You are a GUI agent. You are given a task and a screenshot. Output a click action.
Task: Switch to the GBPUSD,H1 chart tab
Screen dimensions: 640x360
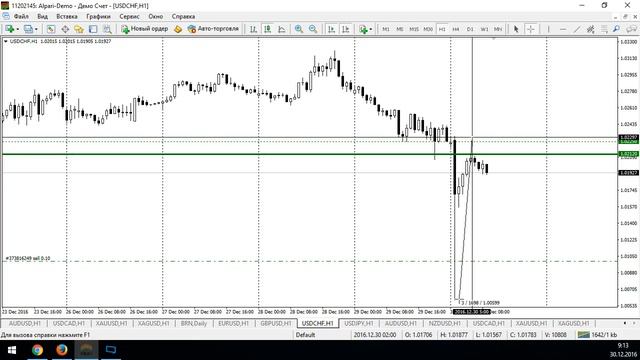[276, 323]
